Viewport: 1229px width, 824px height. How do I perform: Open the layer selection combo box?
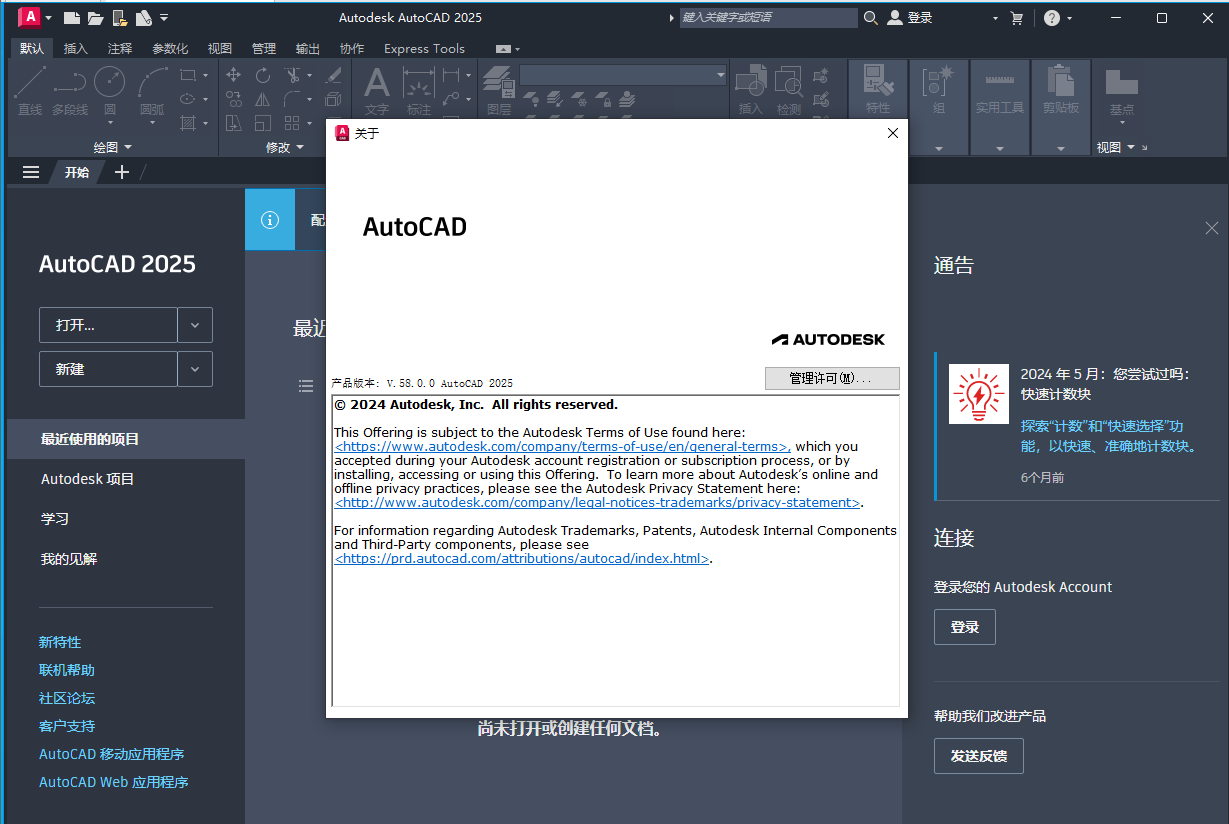(623, 75)
